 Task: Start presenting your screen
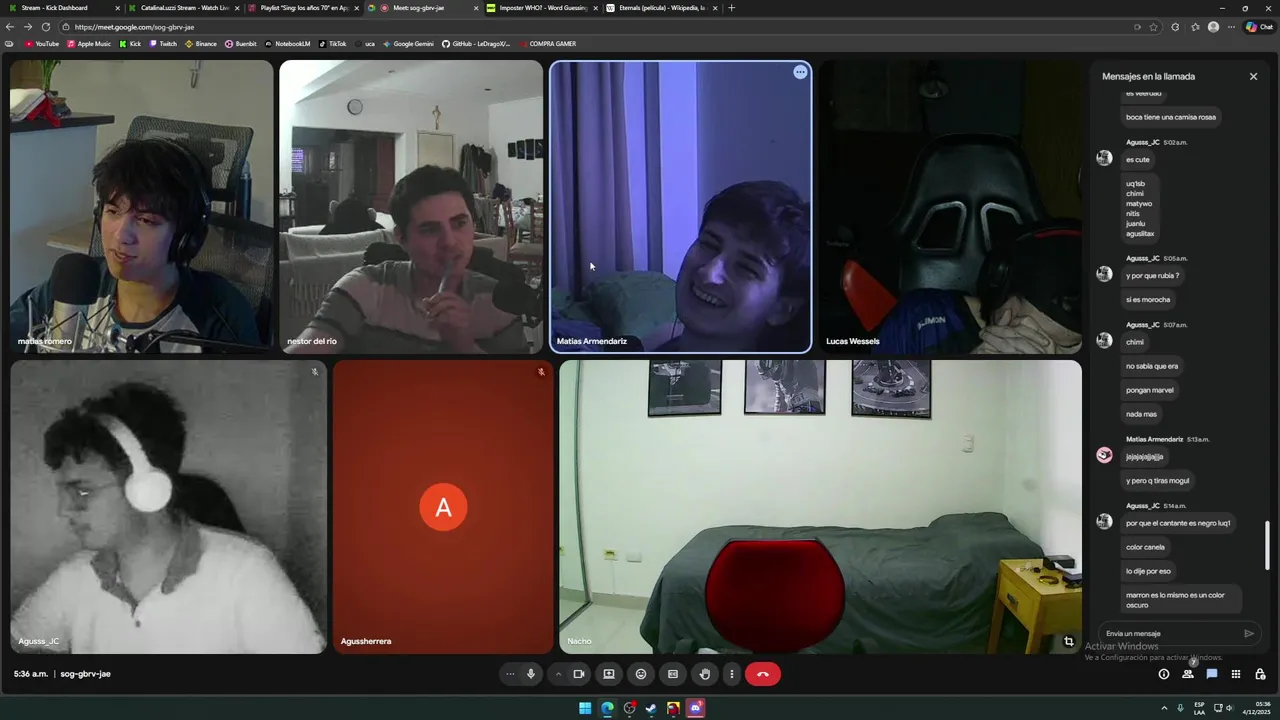pyautogui.click(x=608, y=674)
